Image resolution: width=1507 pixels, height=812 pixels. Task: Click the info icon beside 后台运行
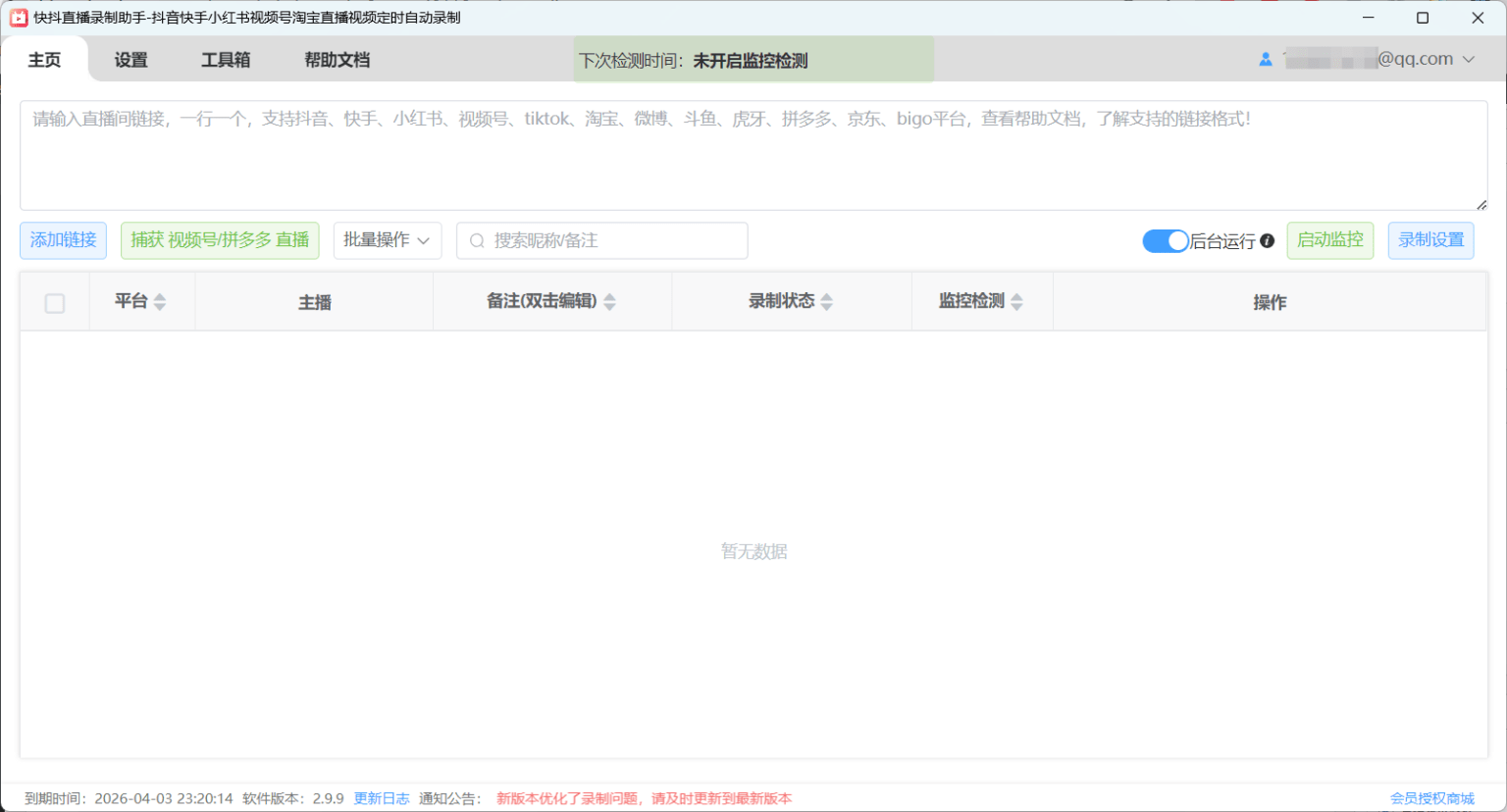tap(1267, 240)
